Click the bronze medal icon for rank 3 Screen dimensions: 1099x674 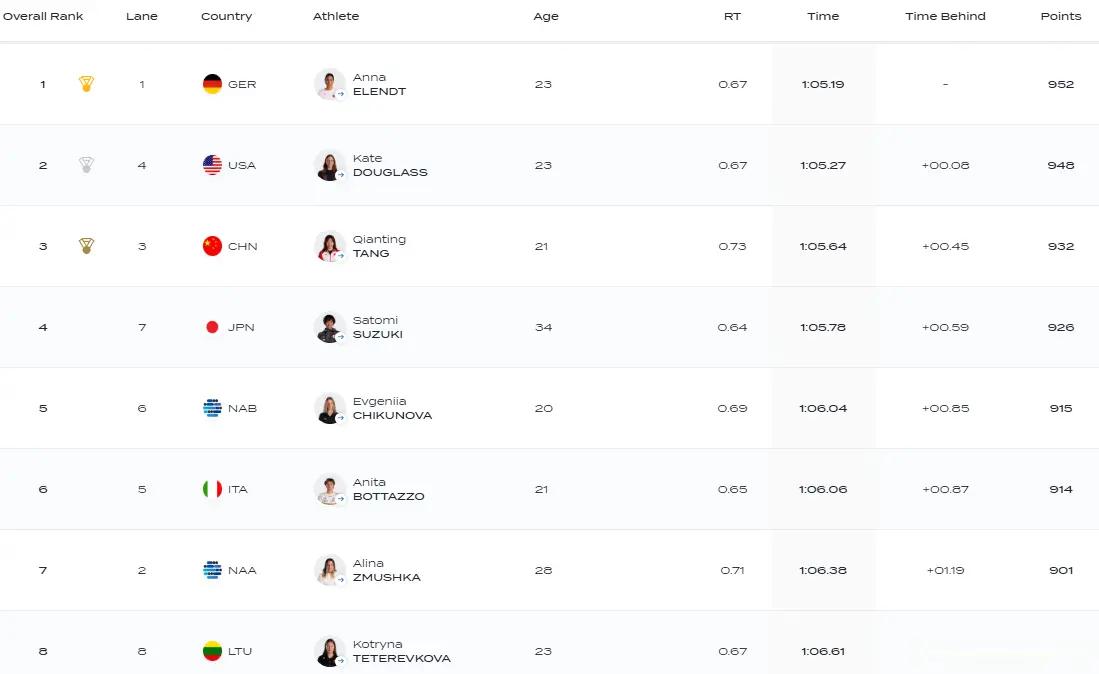pos(86,246)
